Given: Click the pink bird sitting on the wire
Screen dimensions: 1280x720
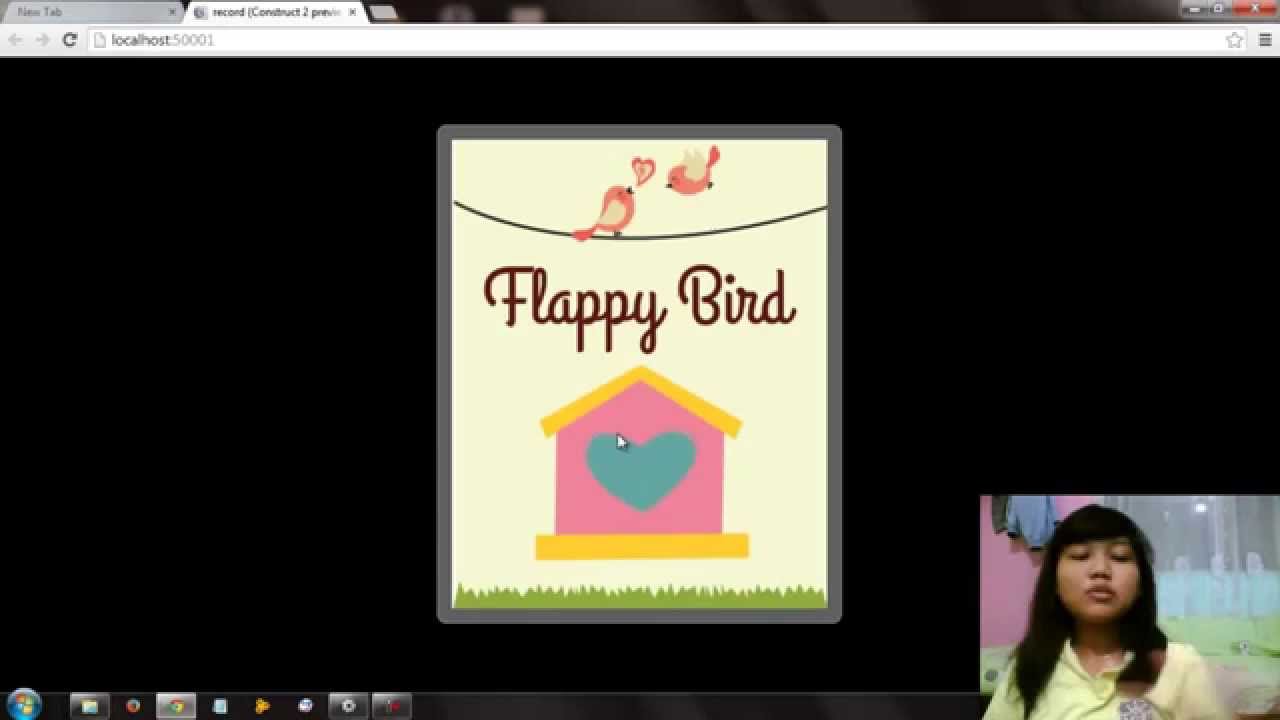Looking at the screenshot, I should tap(606, 213).
